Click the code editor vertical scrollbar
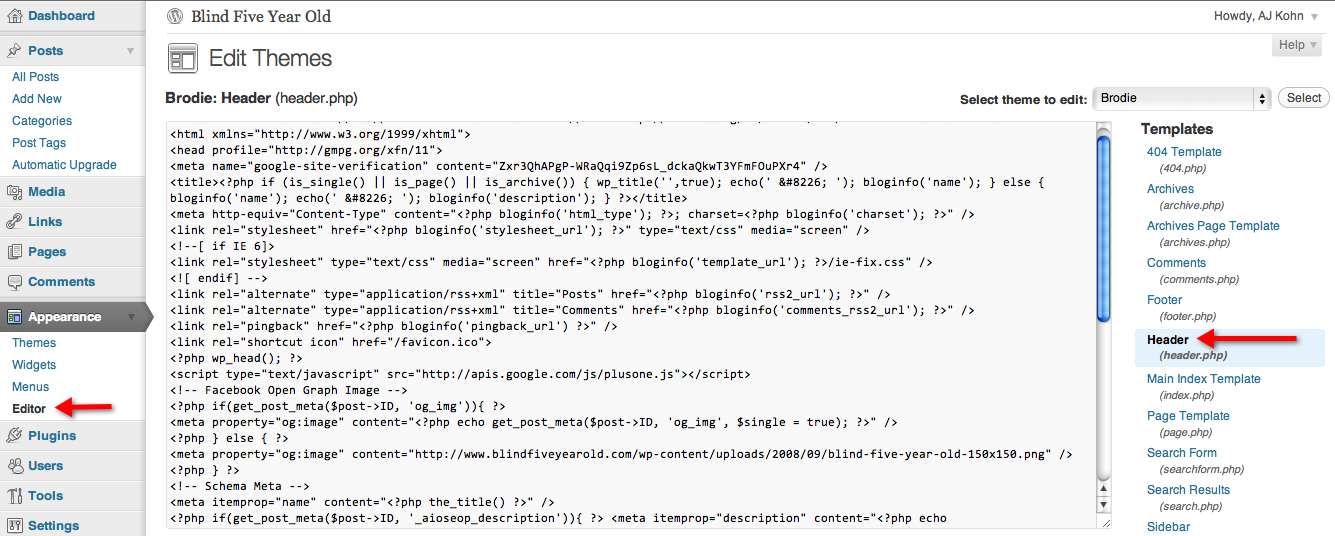Image resolution: width=1335 pixels, height=536 pixels. (1103, 320)
